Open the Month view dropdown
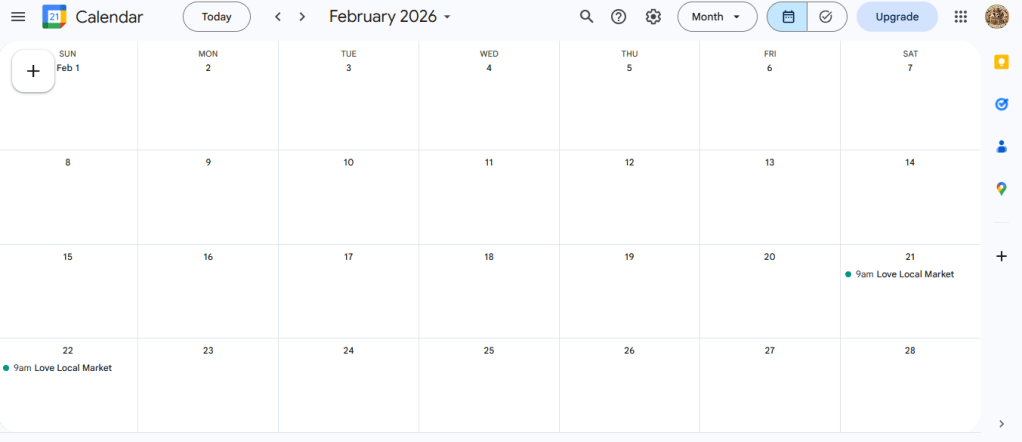This screenshot has height=442, width=1022. [x=717, y=17]
